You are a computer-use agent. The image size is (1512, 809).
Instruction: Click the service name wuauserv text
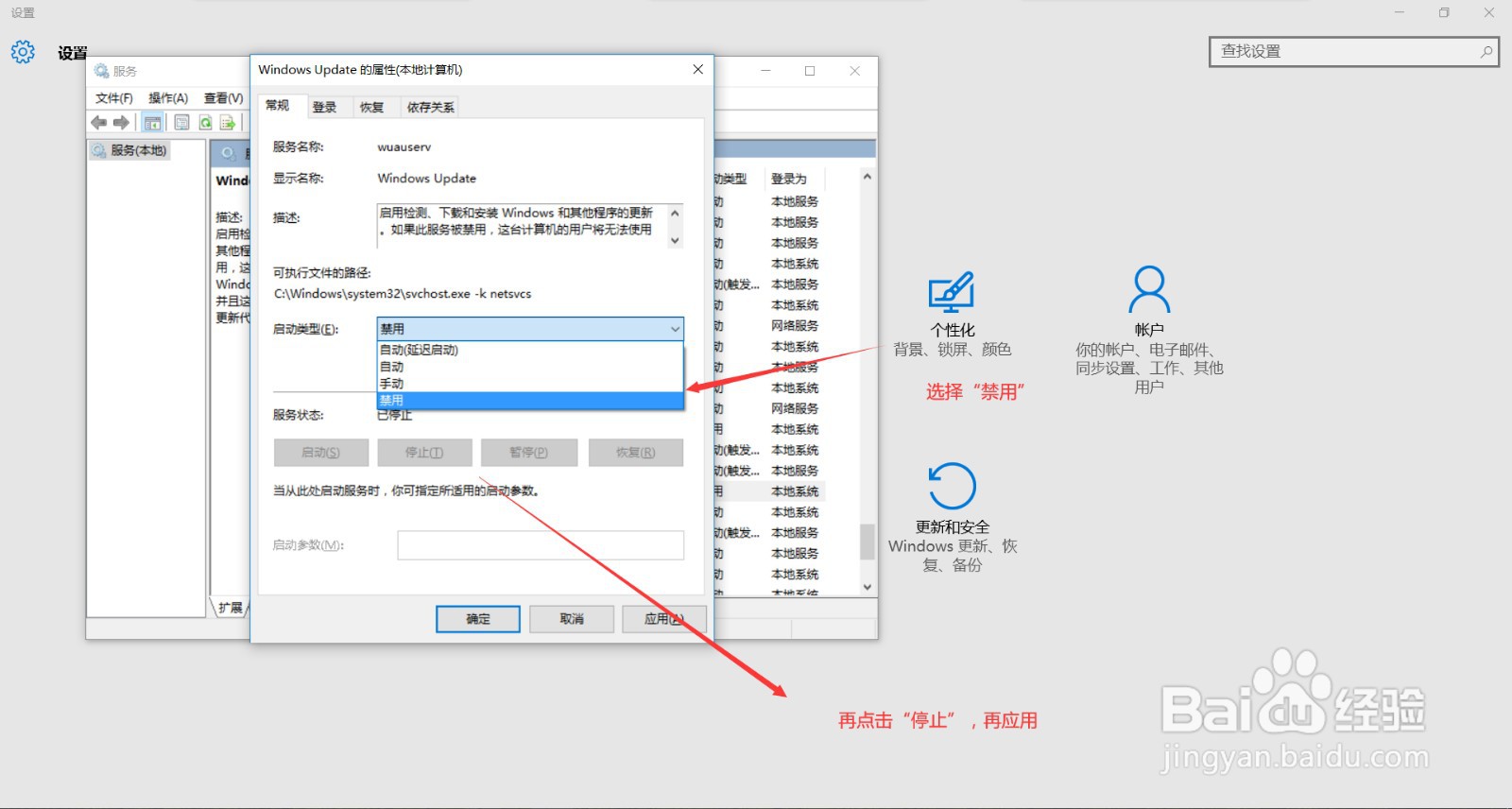[x=404, y=147]
